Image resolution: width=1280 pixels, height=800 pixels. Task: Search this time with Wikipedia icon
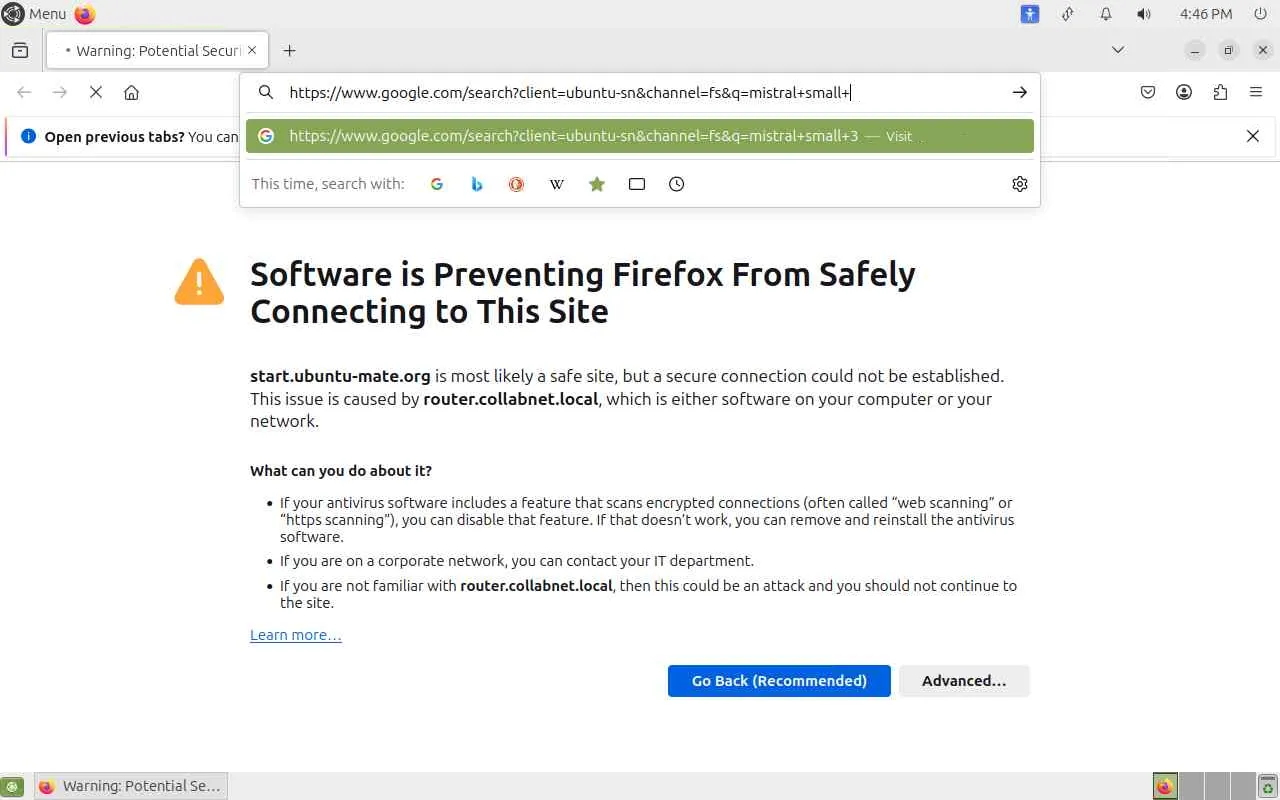(557, 184)
